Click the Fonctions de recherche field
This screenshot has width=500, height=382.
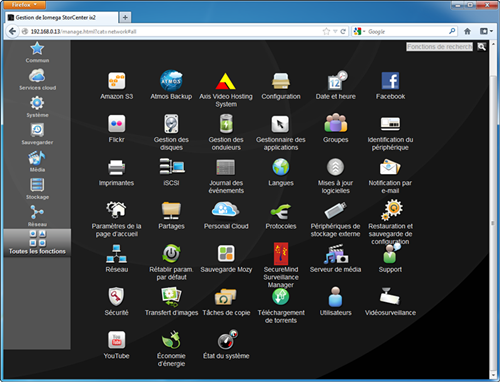tap(439, 47)
